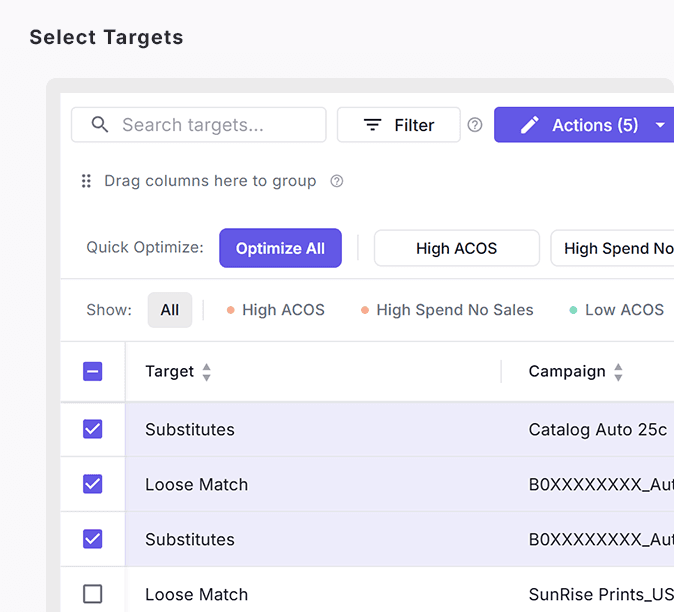Open help icon beside Filter button
The image size is (674, 612).
(x=475, y=125)
